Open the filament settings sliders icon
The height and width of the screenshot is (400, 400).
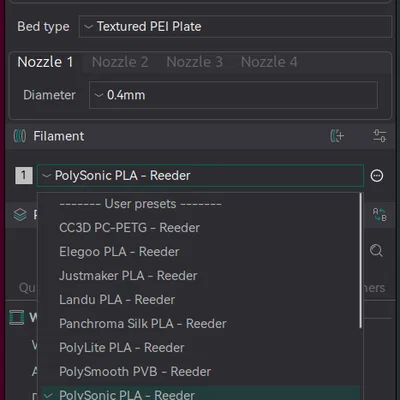(x=379, y=136)
